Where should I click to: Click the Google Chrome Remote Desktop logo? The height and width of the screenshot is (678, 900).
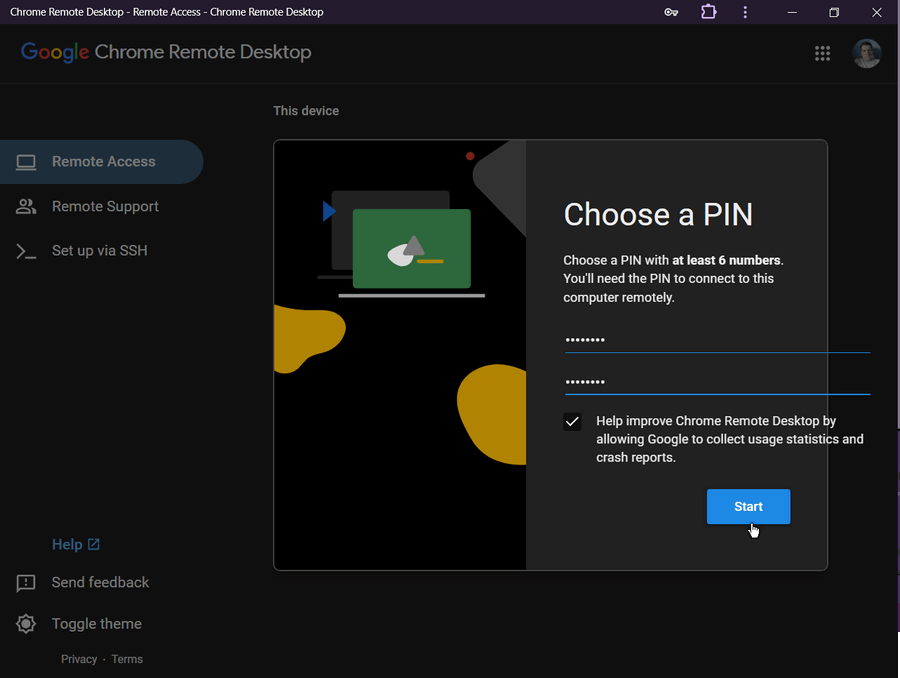coord(166,52)
